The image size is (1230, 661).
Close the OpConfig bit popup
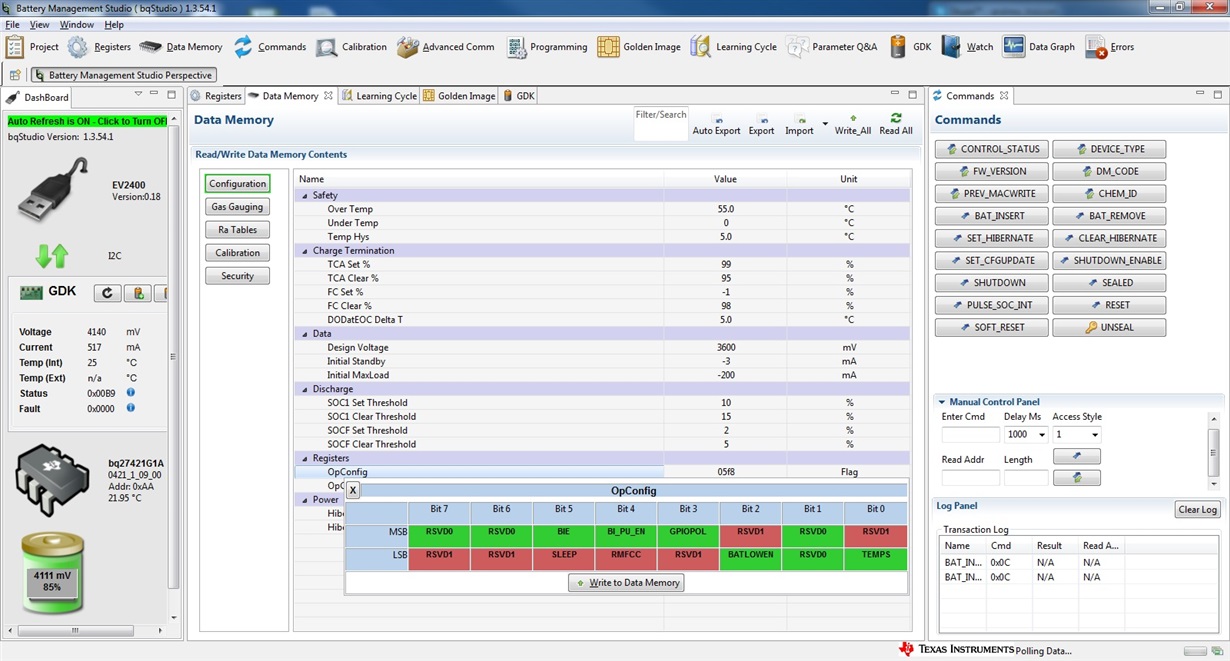353,490
